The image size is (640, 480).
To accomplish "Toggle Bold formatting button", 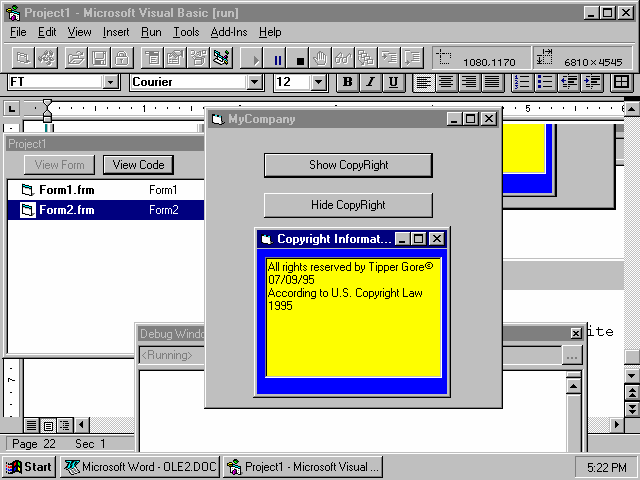I will (x=347, y=82).
